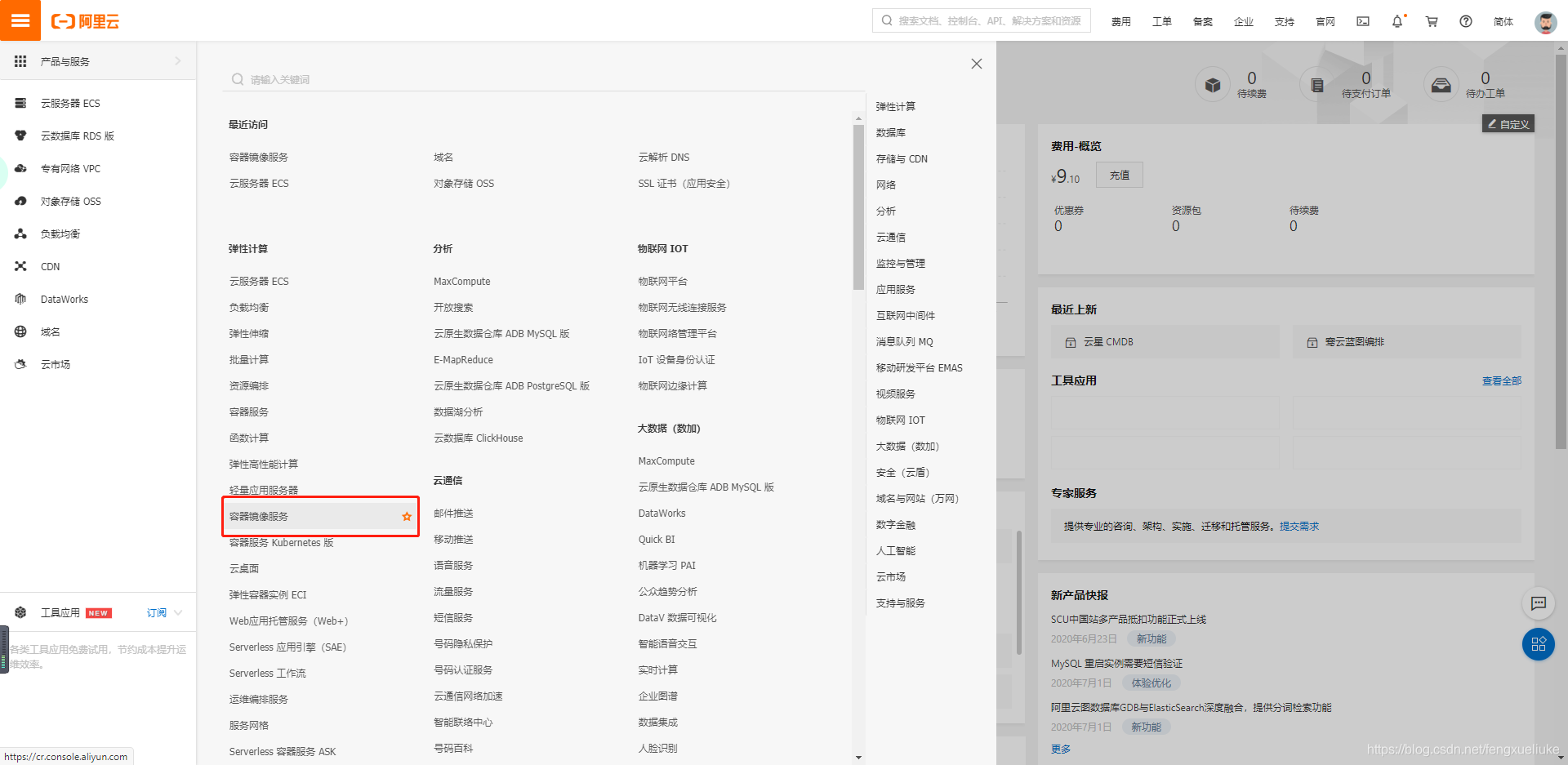Click the Aliyun logo
The width and height of the screenshot is (1568, 765).
click(85, 21)
